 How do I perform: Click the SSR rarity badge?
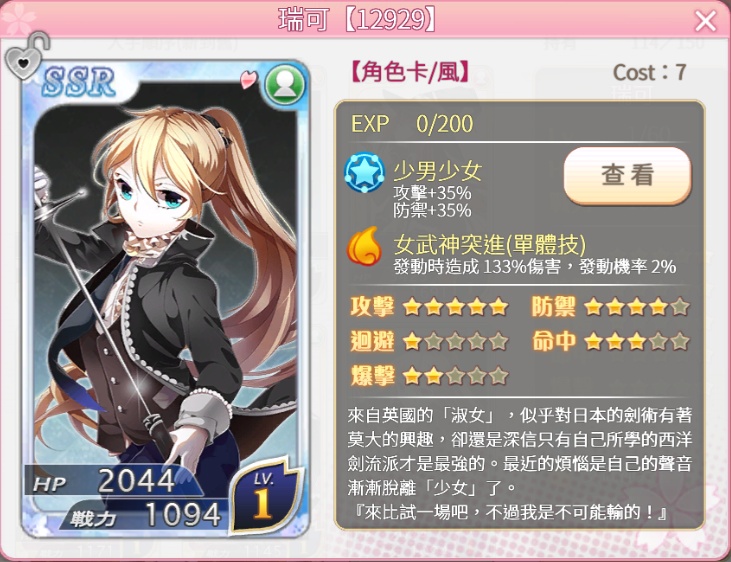coord(78,83)
